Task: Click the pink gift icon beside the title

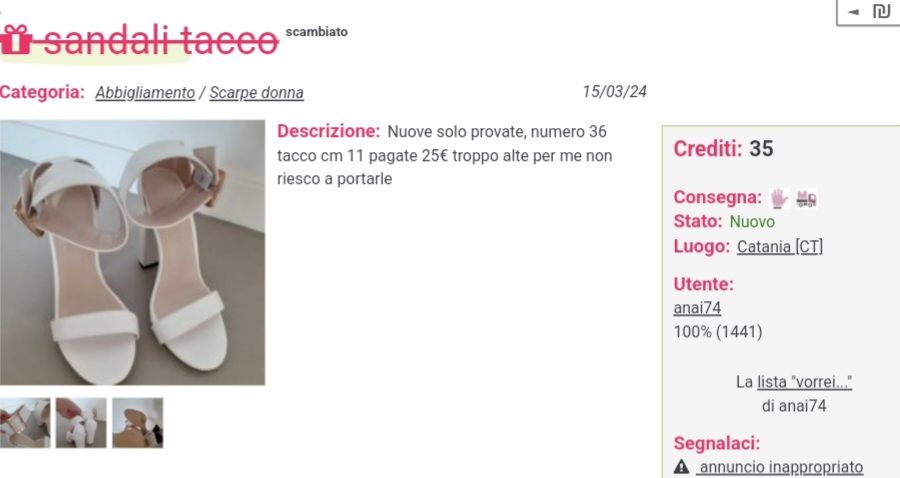Action: (15, 39)
